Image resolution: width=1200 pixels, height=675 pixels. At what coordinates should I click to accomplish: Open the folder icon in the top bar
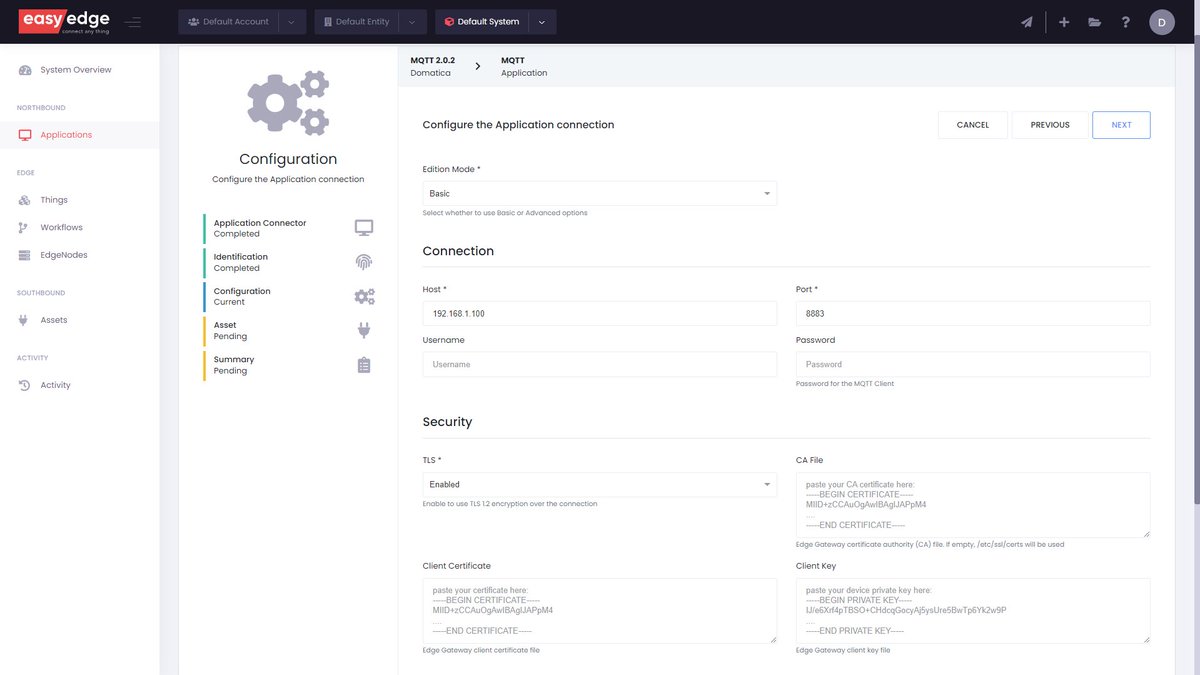point(1094,21)
